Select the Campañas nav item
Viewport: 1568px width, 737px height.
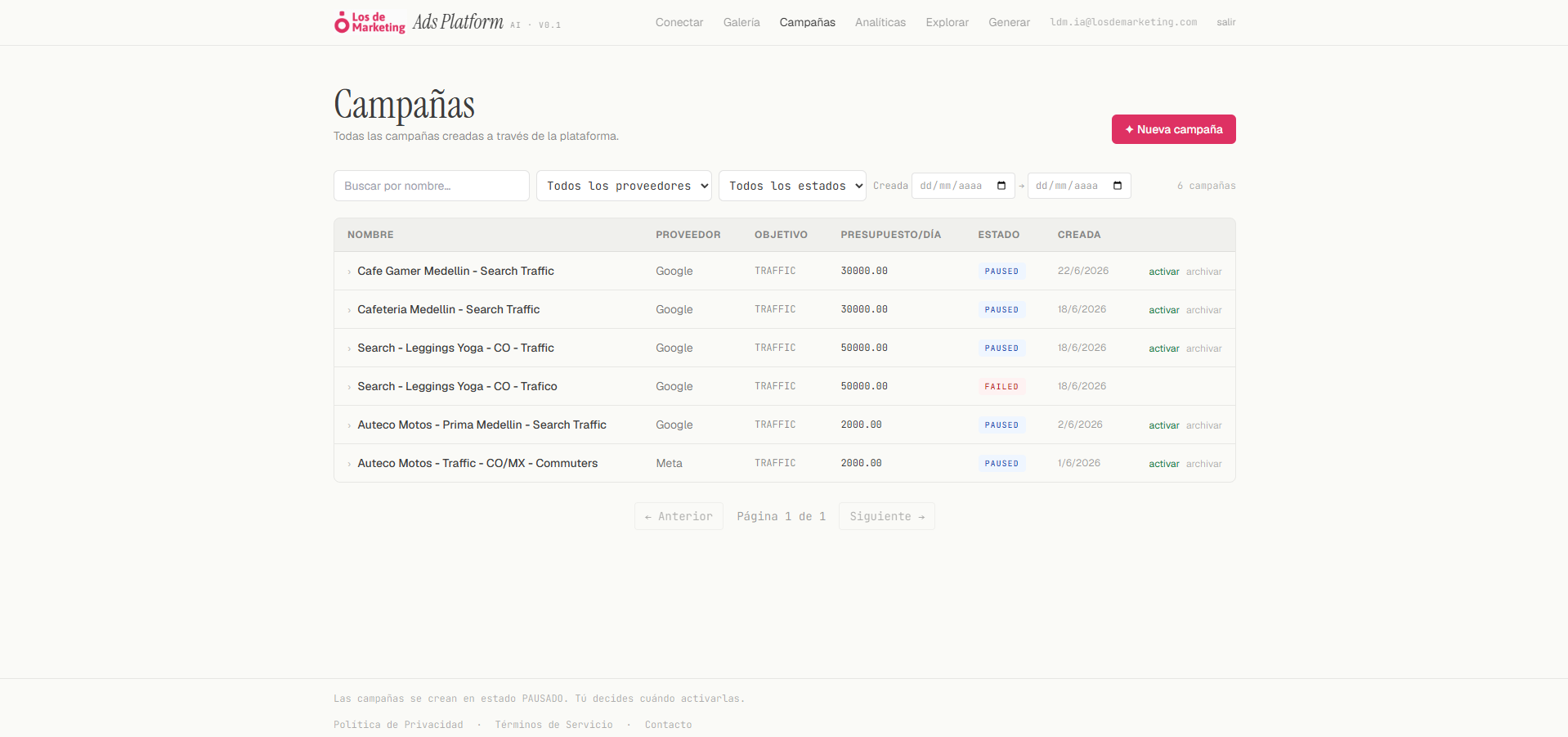[808, 22]
